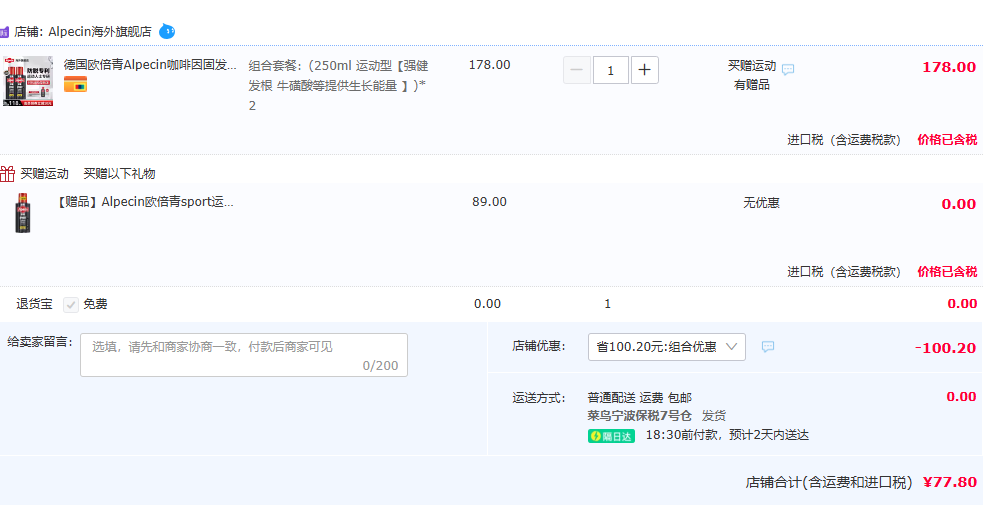Decrease quantity with the minus button
The image size is (989, 505).
[x=576, y=70]
